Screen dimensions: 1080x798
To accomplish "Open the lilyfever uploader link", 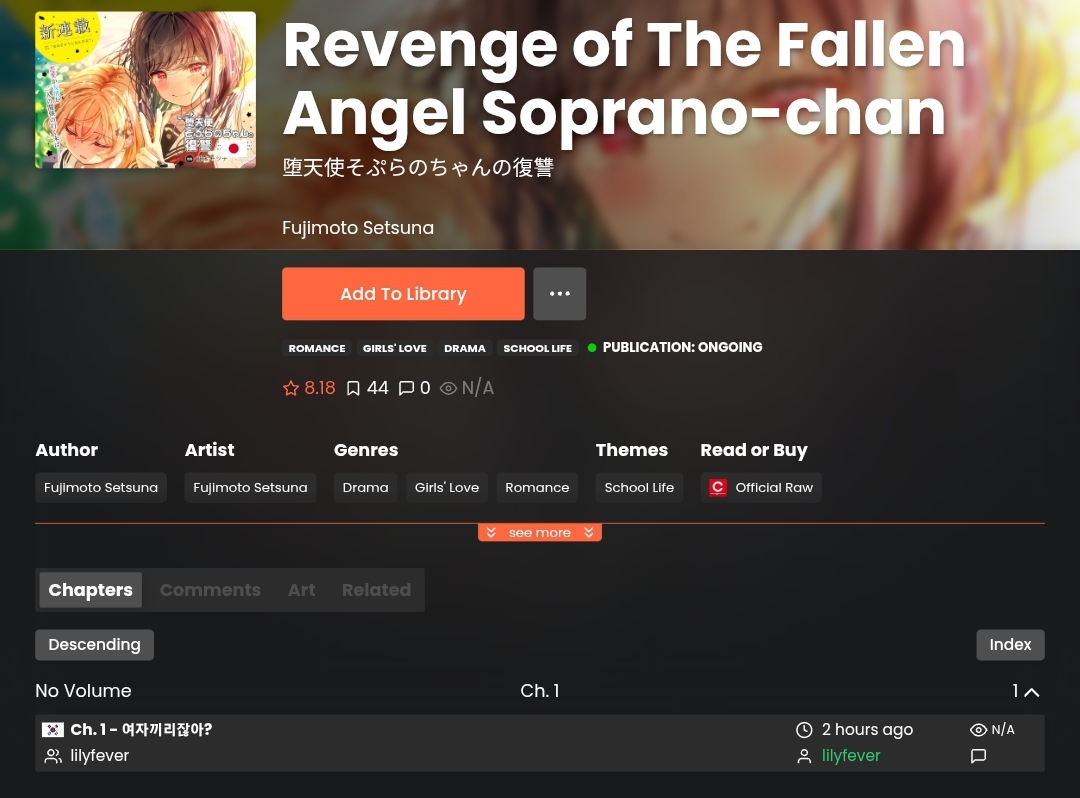I will pyautogui.click(x=851, y=756).
